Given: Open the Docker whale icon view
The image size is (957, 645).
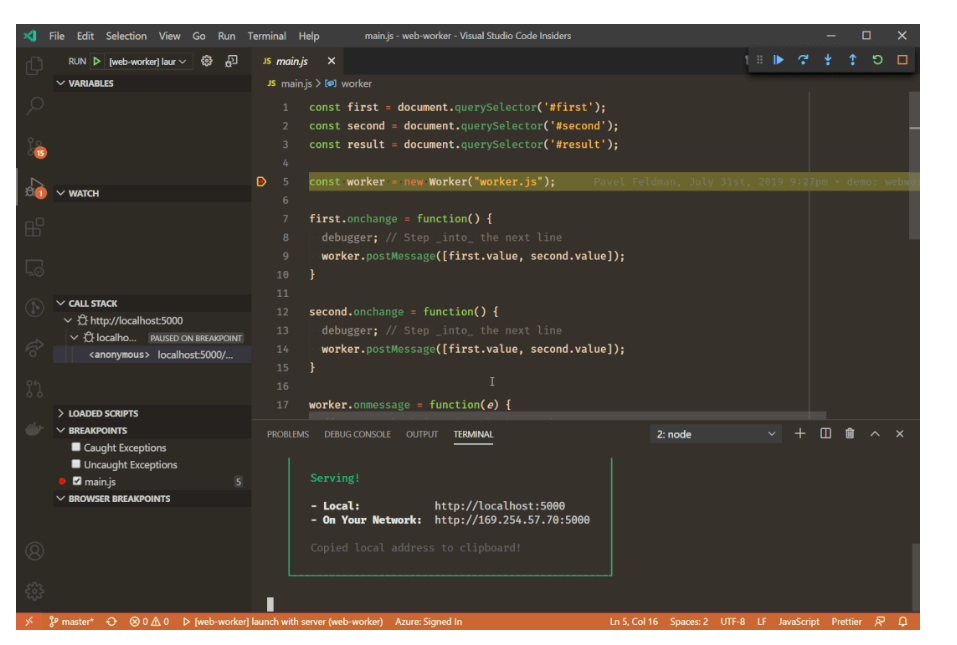Looking at the screenshot, I should [35, 429].
